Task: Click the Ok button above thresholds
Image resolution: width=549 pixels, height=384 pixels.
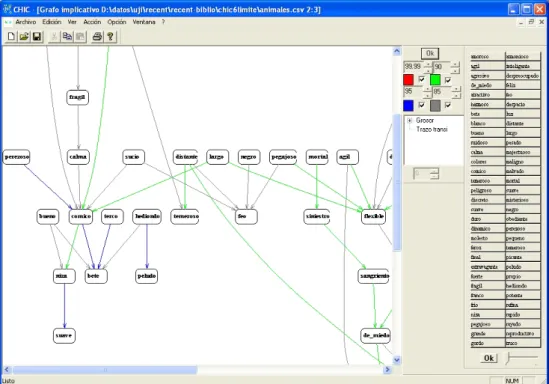Action: [430, 54]
